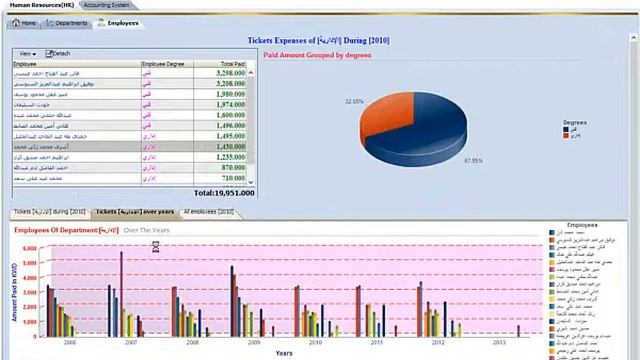This screenshot has height=360, width=640.
Task: Click the Home tab house icon
Action: [16, 23]
